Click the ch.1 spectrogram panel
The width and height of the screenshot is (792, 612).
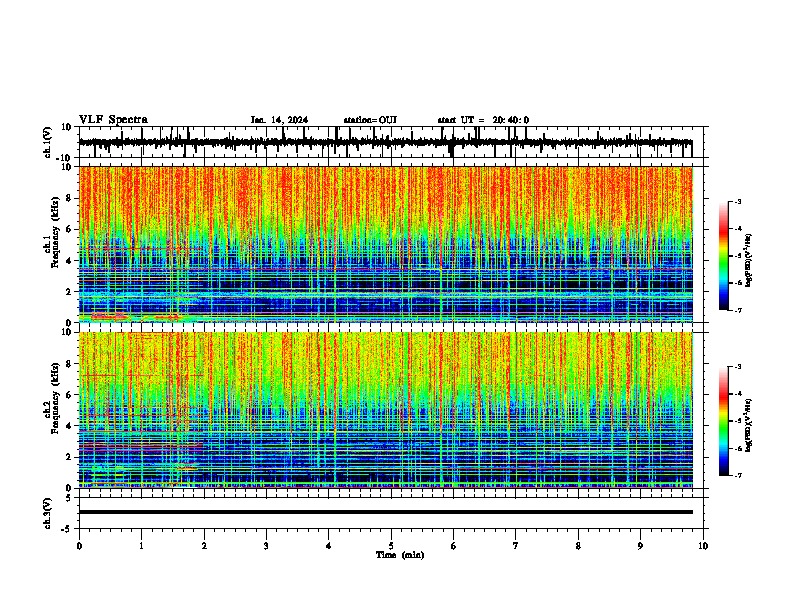click(386, 244)
